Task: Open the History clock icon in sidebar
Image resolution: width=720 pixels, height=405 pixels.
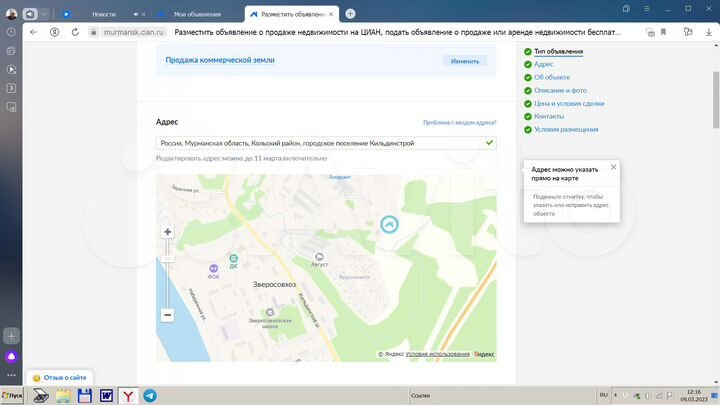Action: coord(11,32)
